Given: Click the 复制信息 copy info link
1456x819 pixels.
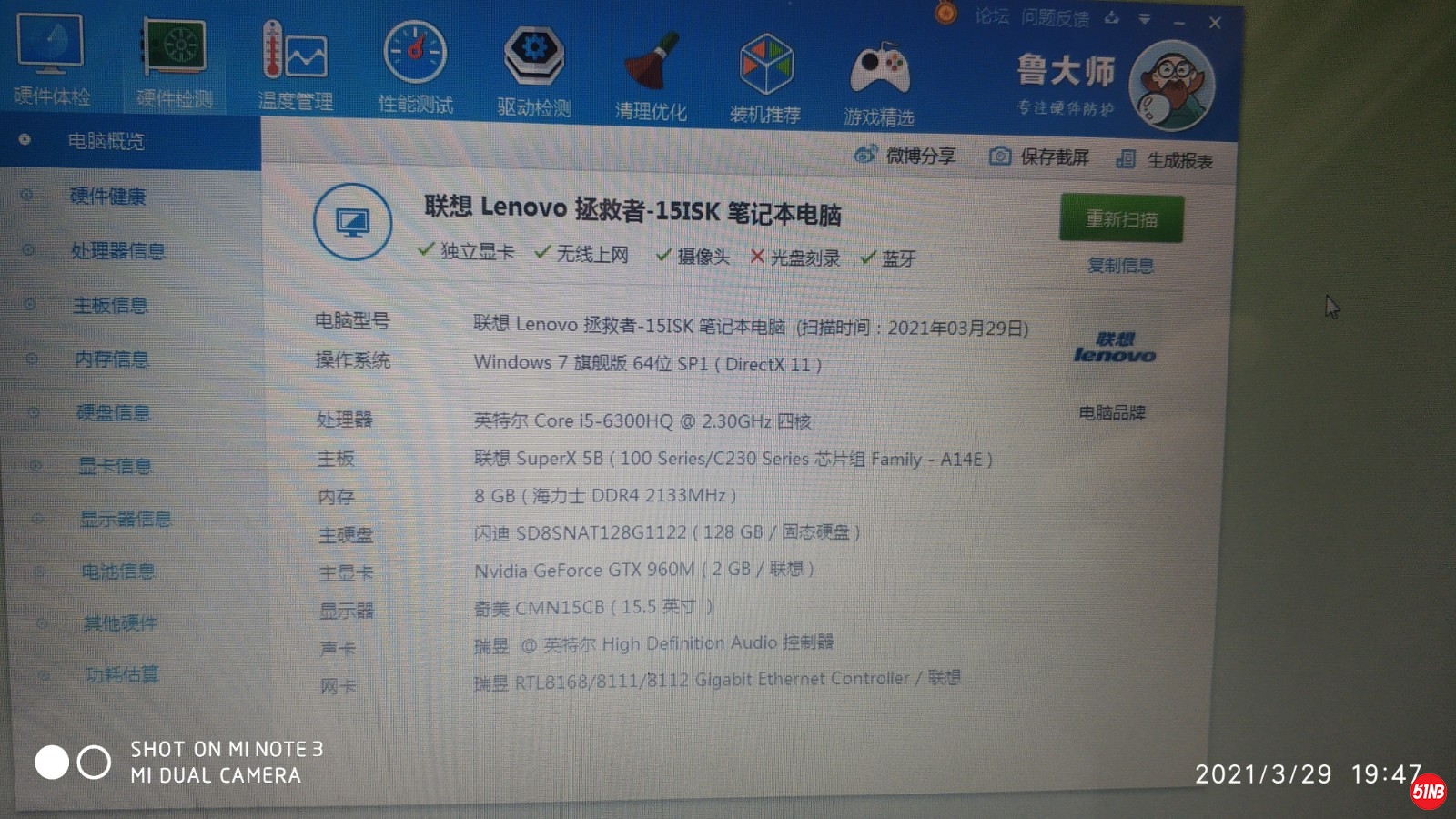Looking at the screenshot, I should pyautogui.click(x=1121, y=266).
